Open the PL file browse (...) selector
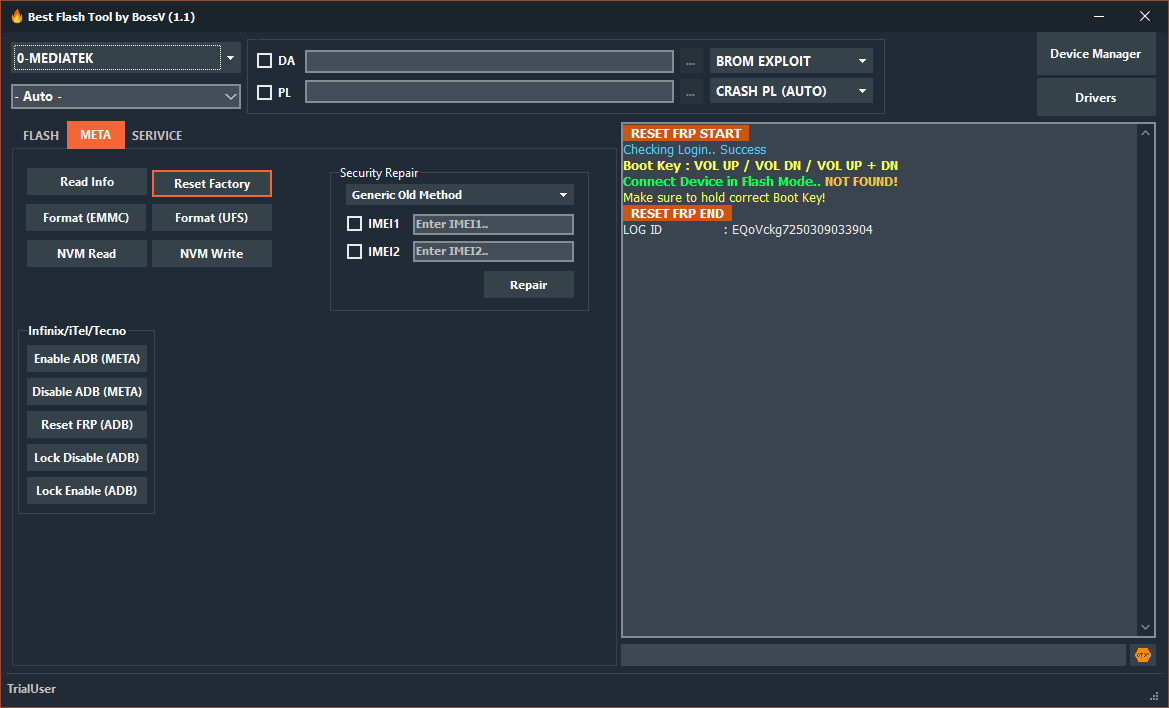Screen dimensions: 1169x708 690,91
